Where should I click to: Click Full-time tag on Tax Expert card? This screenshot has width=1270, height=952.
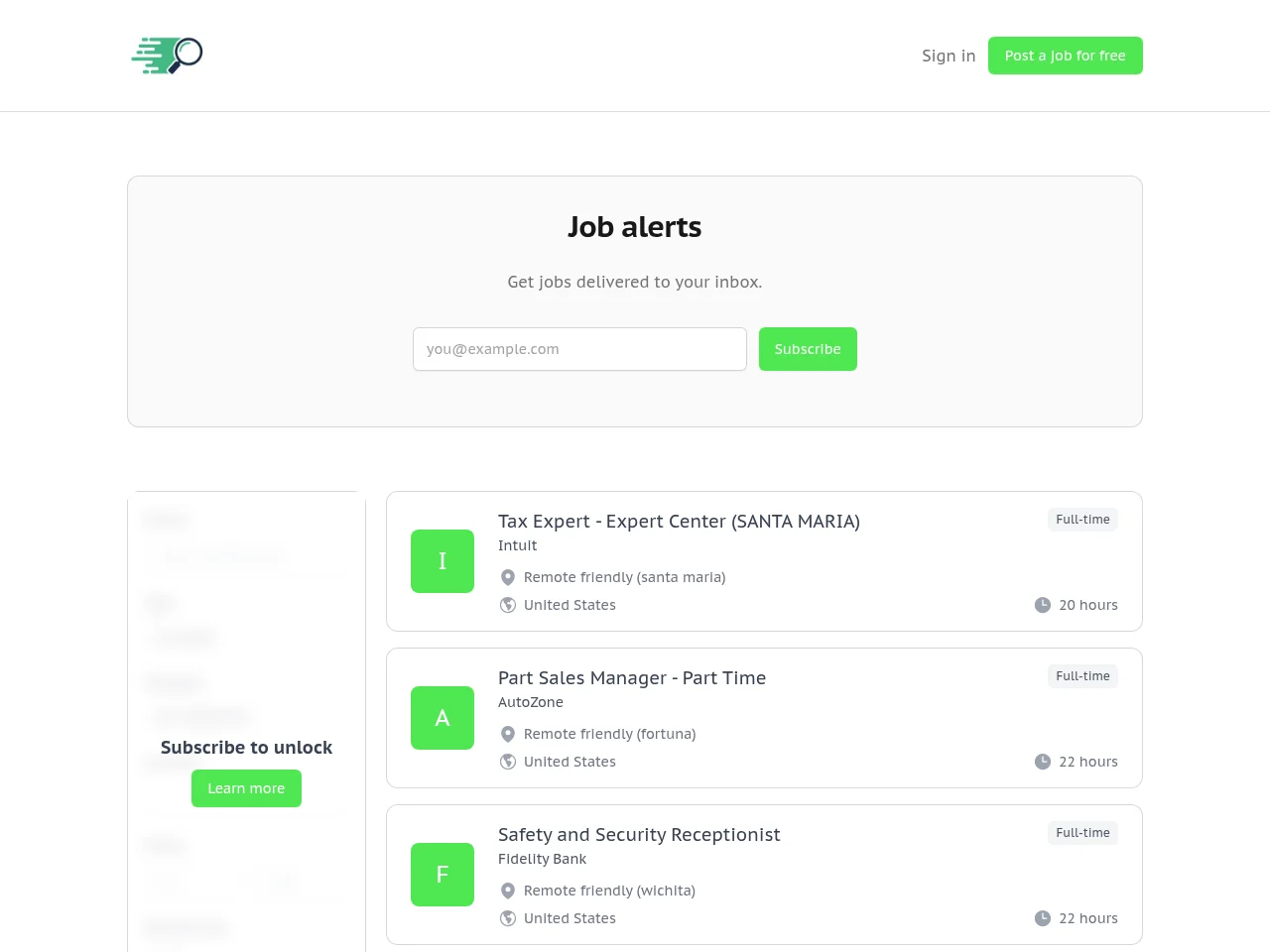click(1082, 520)
